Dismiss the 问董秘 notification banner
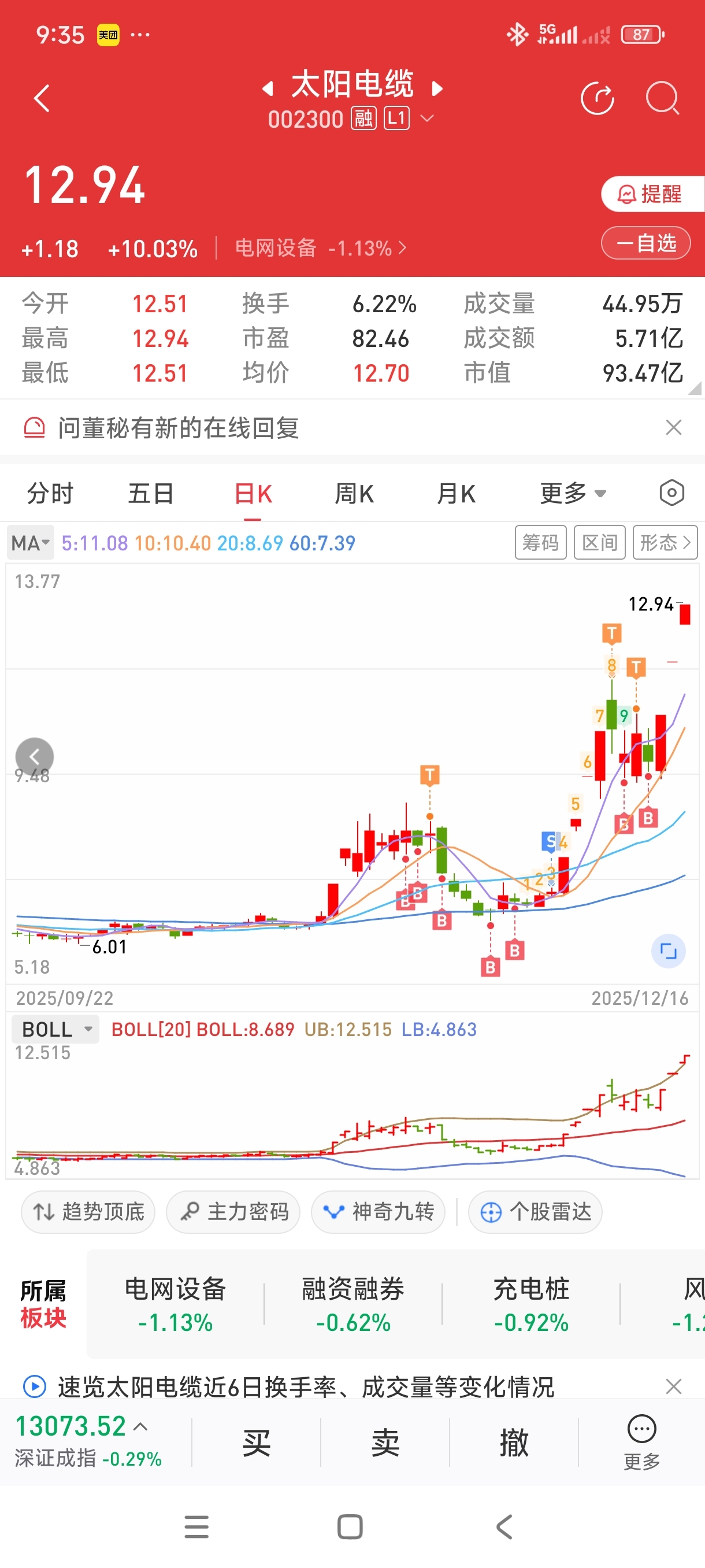 (x=673, y=427)
